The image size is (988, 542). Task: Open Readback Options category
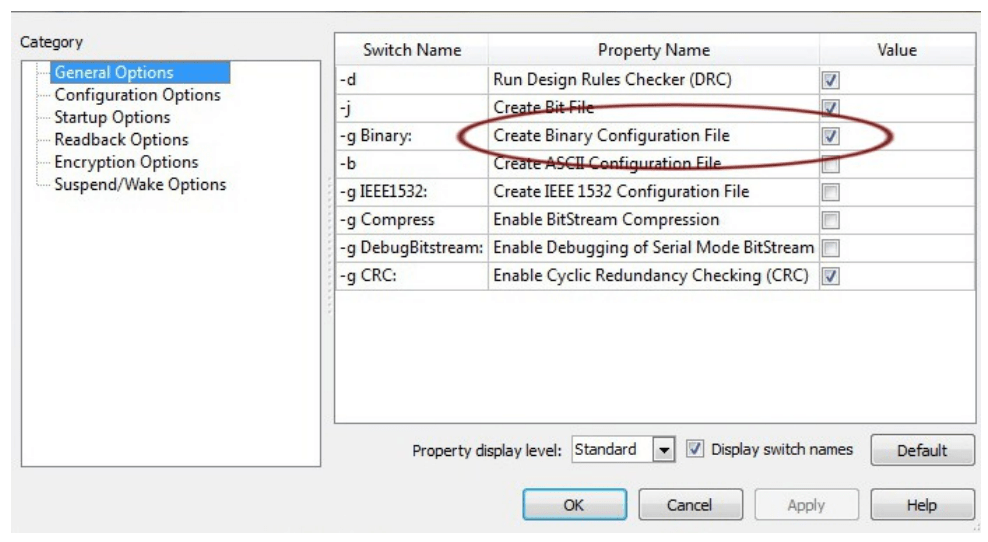pos(121,140)
